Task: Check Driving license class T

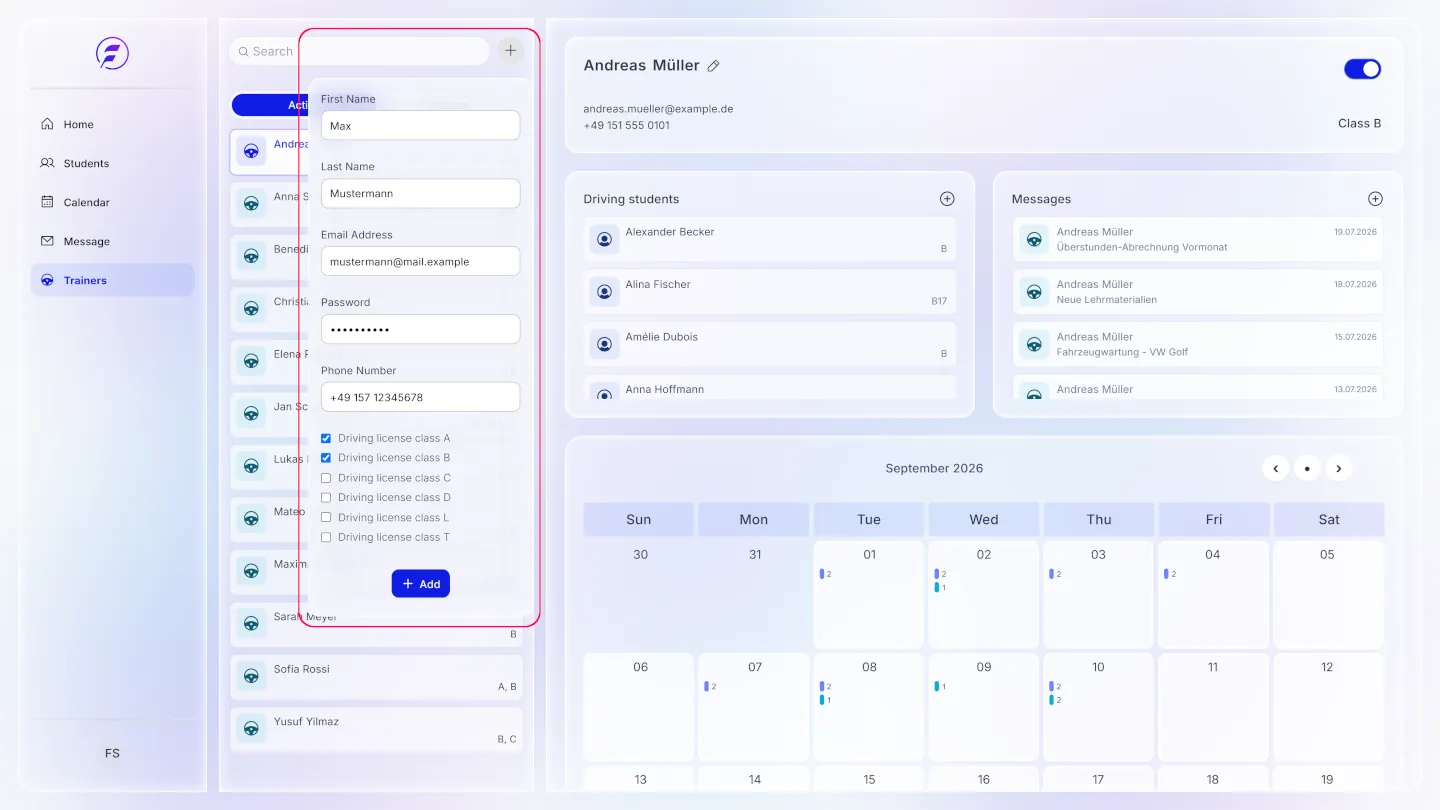Action: pos(326,537)
